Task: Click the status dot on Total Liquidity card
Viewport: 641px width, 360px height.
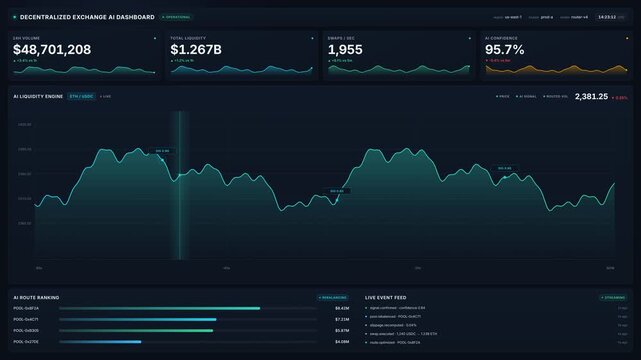Action: 312,38
